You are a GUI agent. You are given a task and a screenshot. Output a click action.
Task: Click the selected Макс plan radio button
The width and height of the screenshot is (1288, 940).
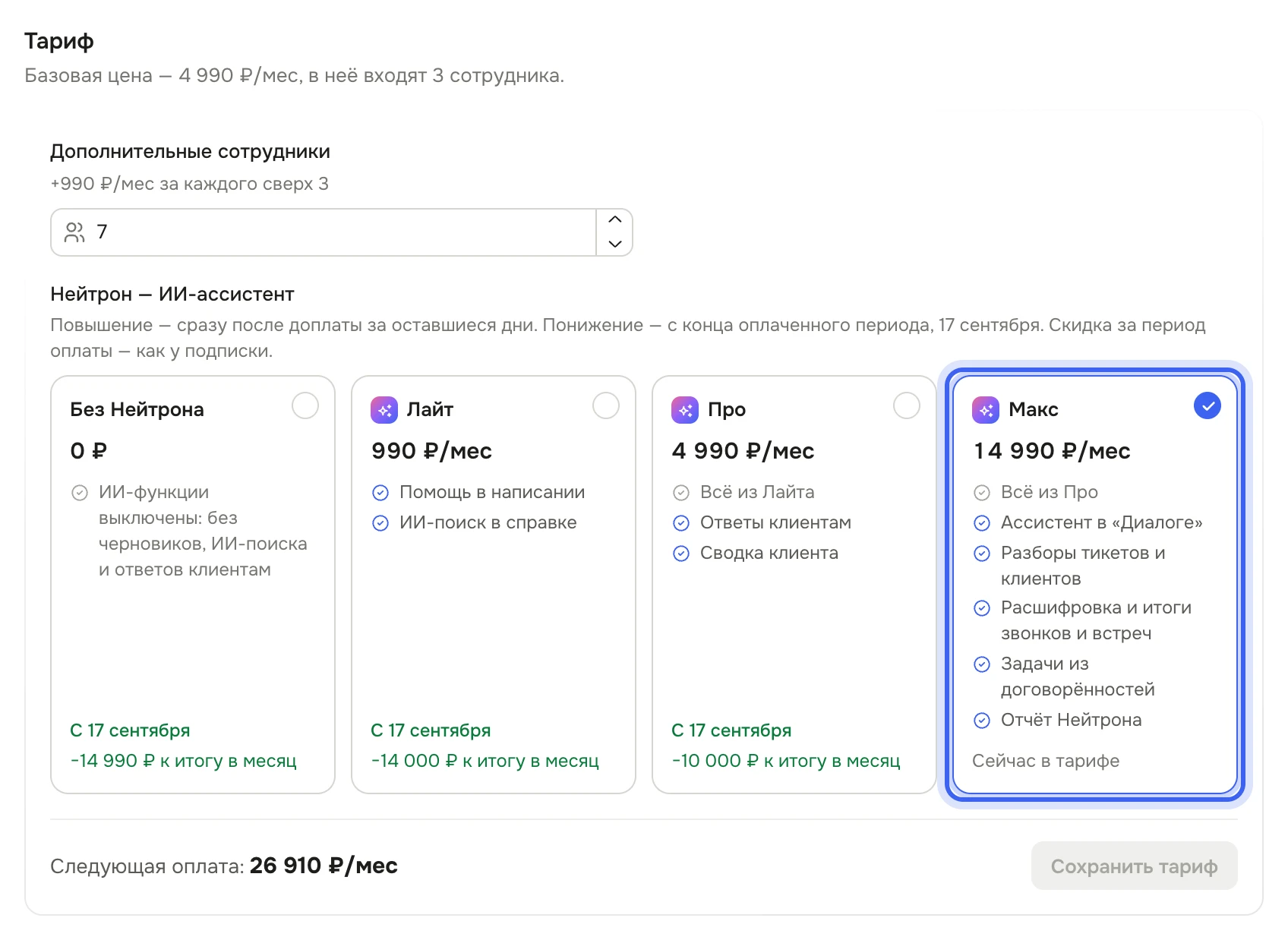[1207, 405]
